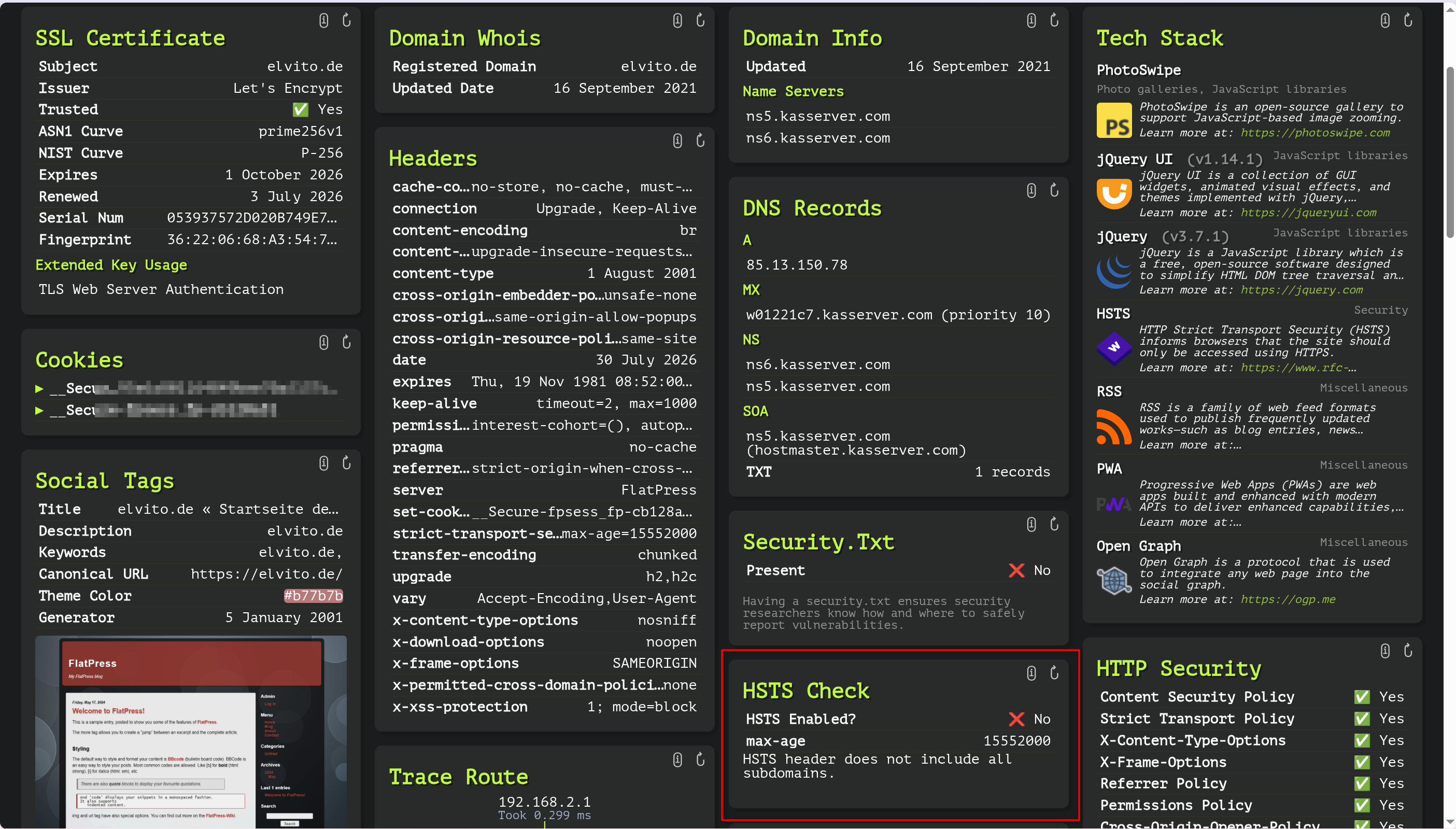Refresh the Headers card
Screen dimensions: 1456x829
pyautogui.click(x=701, y=140)
